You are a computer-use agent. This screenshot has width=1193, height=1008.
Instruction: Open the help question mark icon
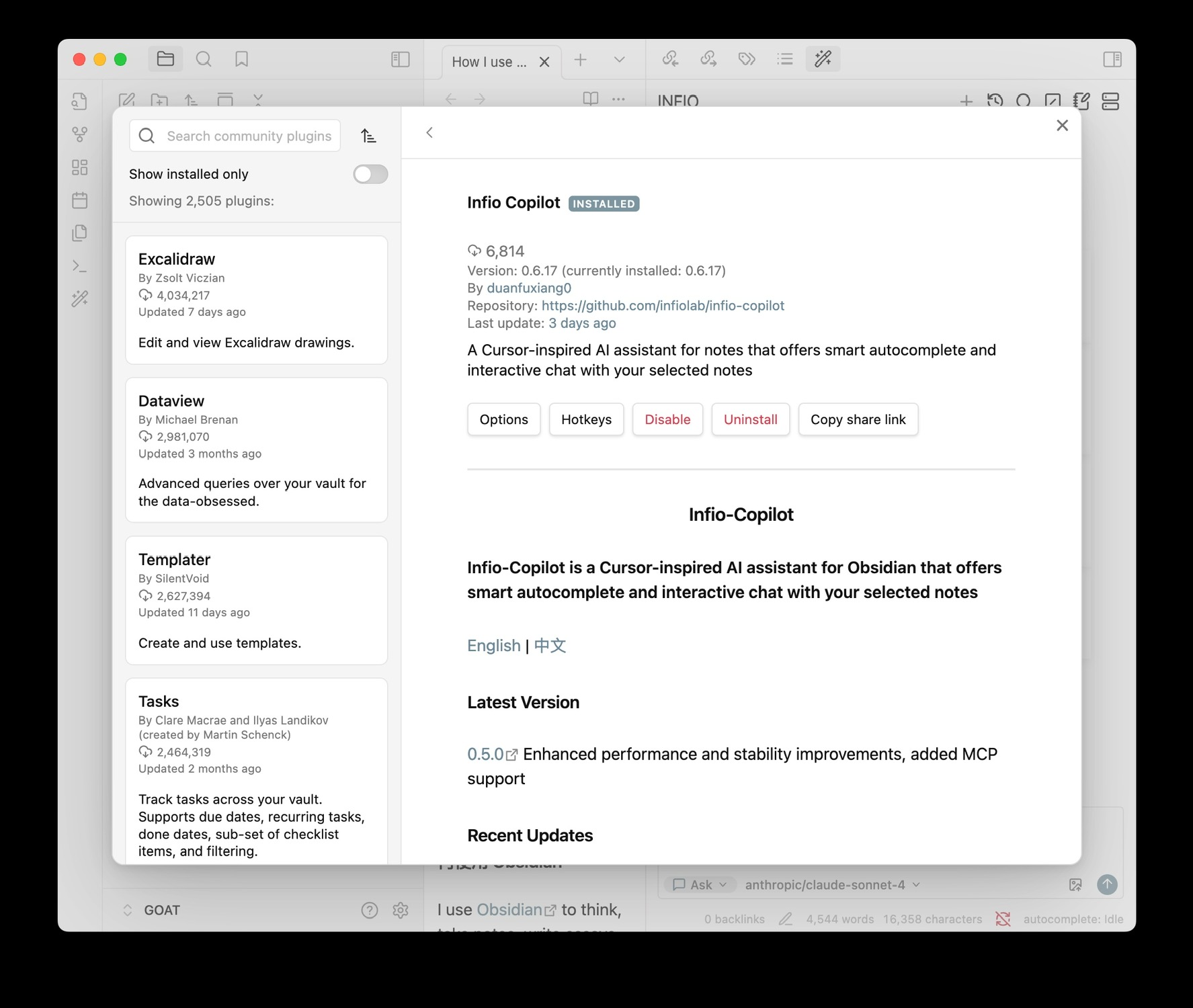tap(370, 910)
